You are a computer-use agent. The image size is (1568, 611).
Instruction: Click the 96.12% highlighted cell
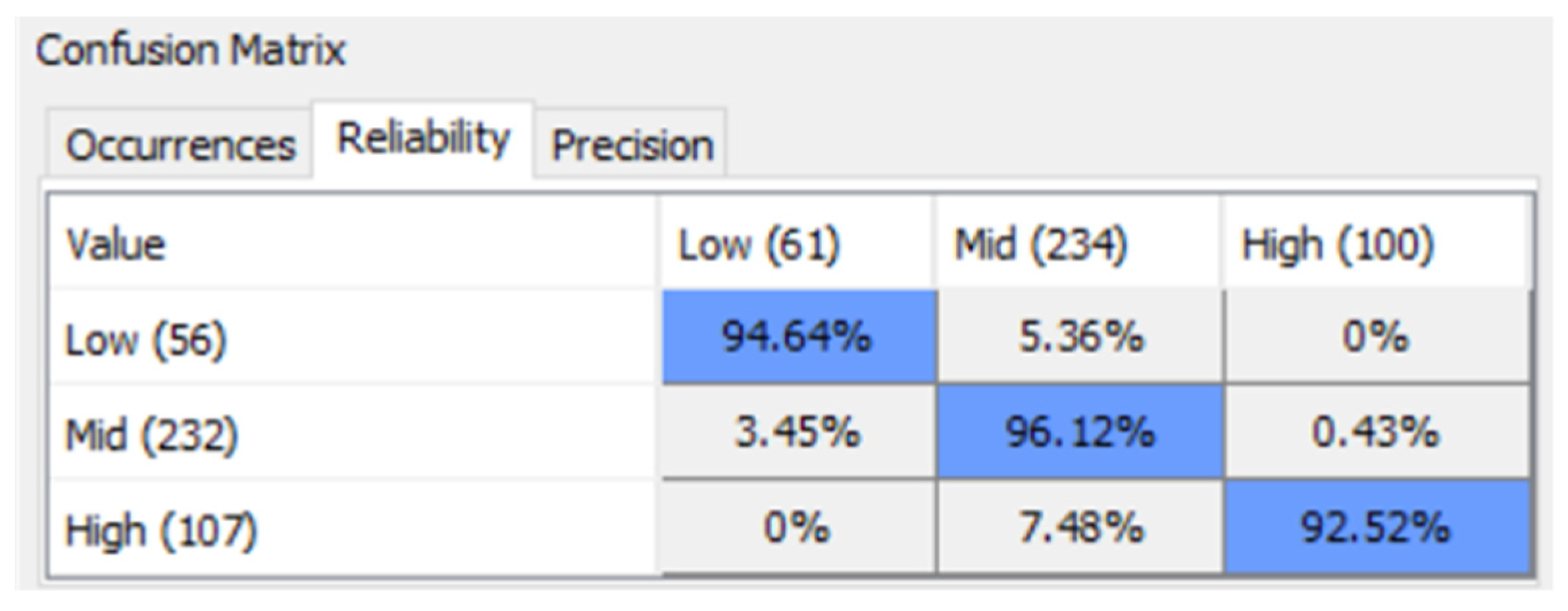[1080, 432]
